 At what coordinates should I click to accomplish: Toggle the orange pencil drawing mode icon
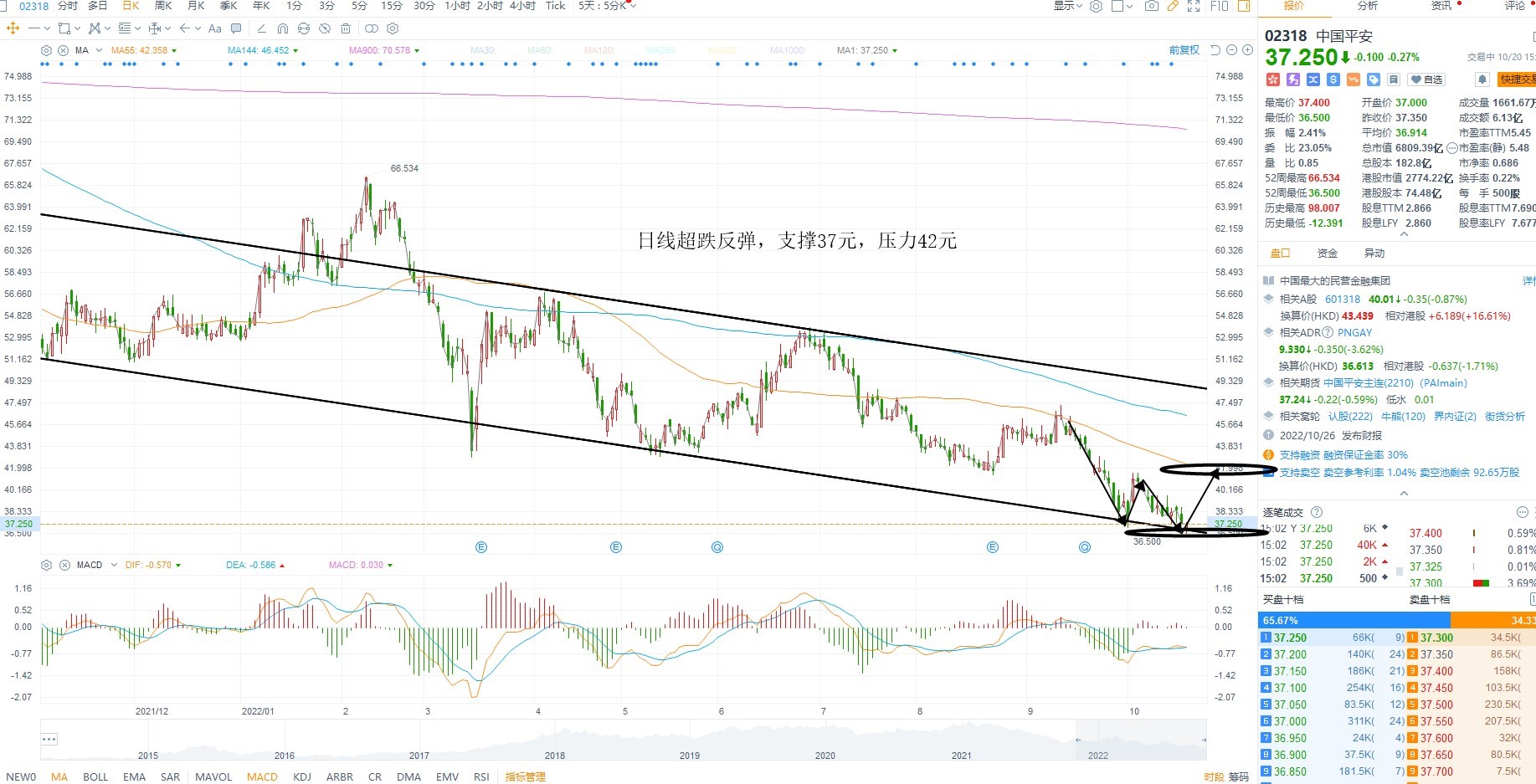pyautogui.click(x=1173, y=6)
